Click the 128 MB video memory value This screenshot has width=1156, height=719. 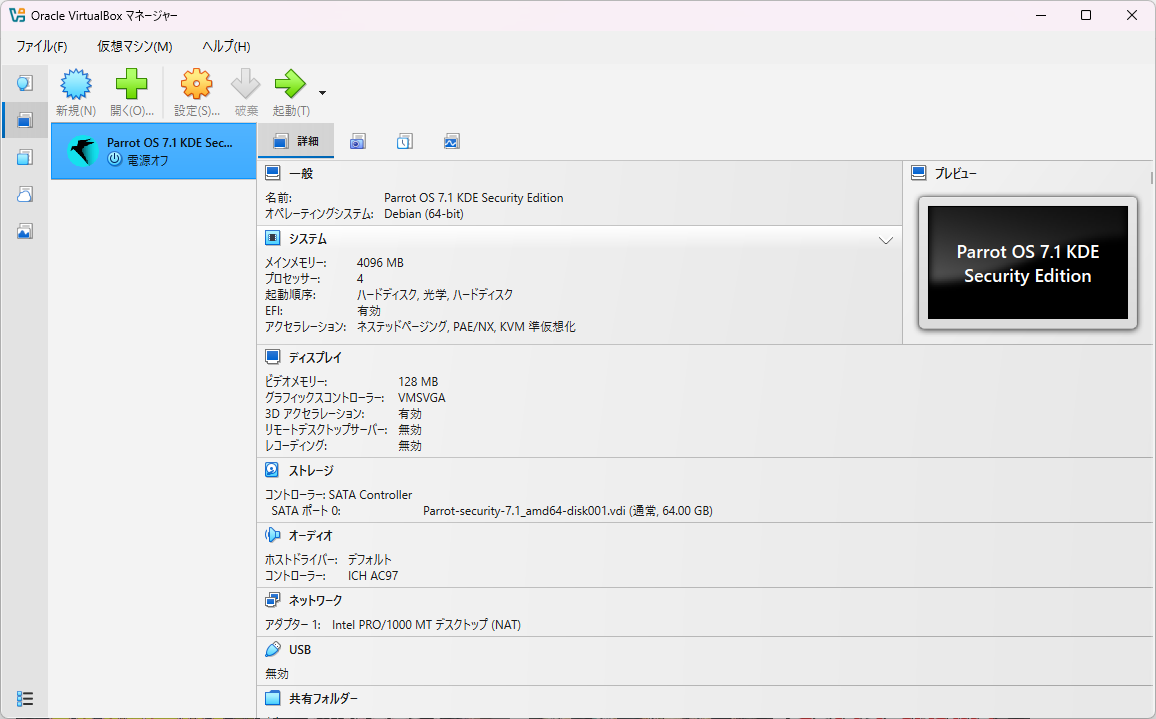pyautogui.click(x=418, y=381)
